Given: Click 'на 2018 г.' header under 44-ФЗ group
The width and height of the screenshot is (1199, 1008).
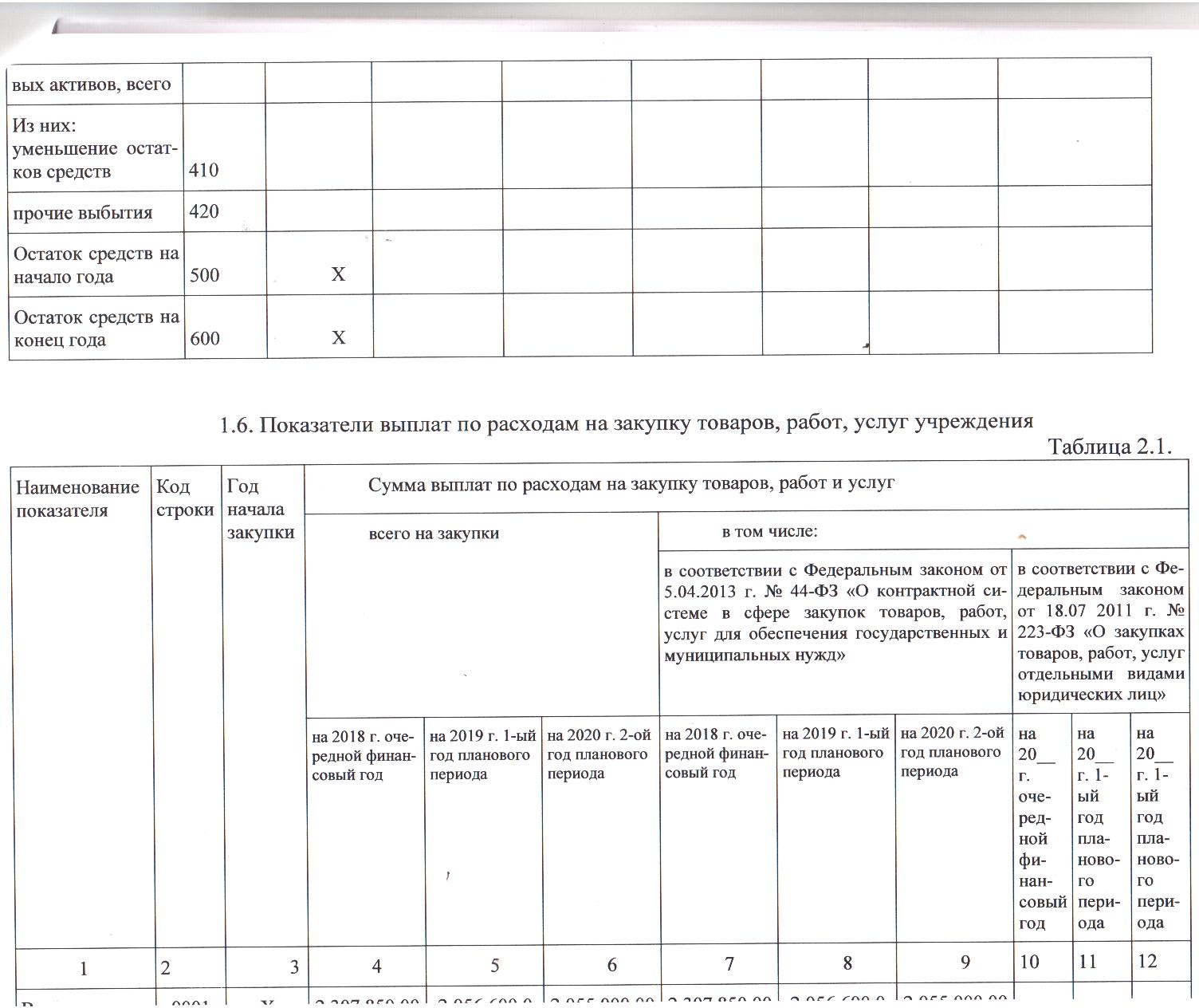Looking at the screenshot, I should coord(716,754).
